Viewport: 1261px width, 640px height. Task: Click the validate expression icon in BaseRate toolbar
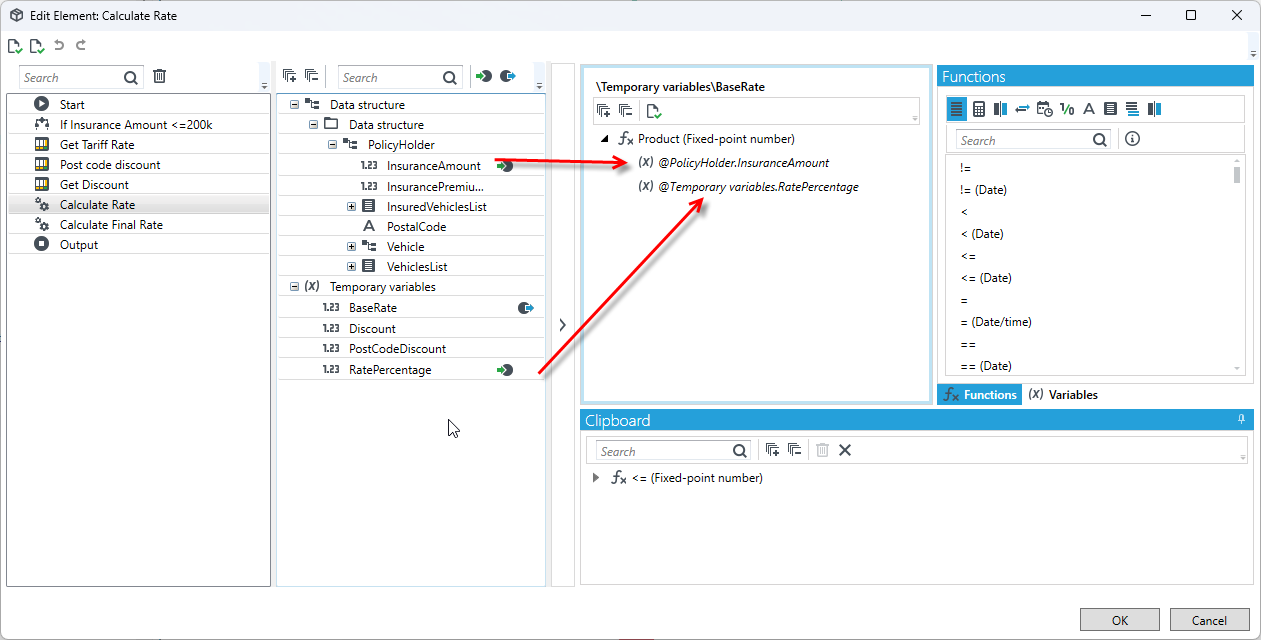(x=653, y=111)
